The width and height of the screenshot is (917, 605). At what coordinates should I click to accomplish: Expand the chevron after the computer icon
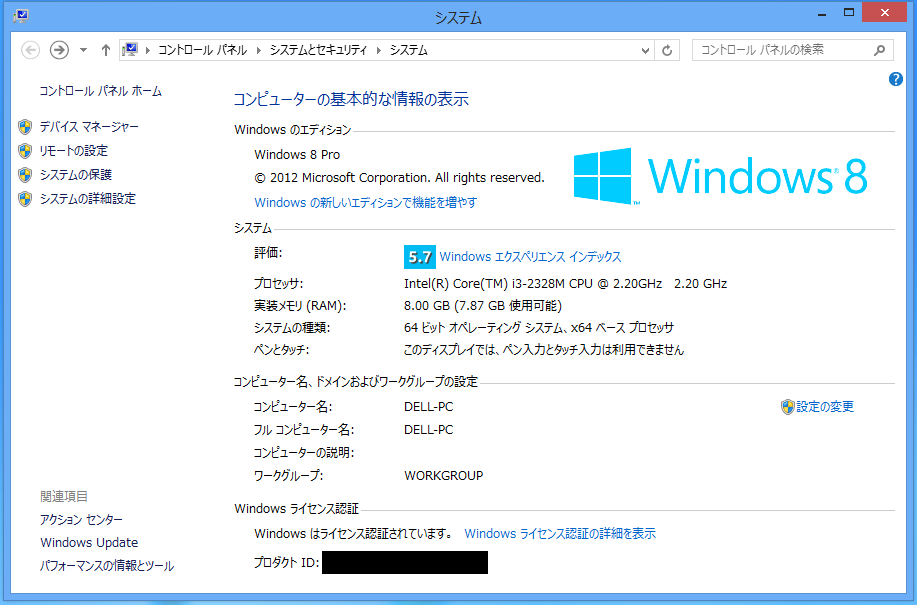point(148,50)
